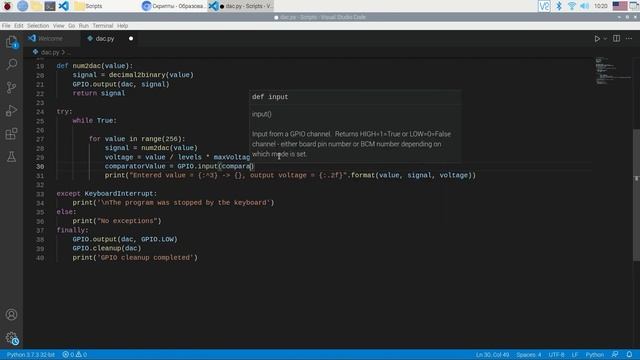Select the dac.py editor tab
The height and width of the screenshot is (360, 640).
pyautogui.click(x=104, y=38)
